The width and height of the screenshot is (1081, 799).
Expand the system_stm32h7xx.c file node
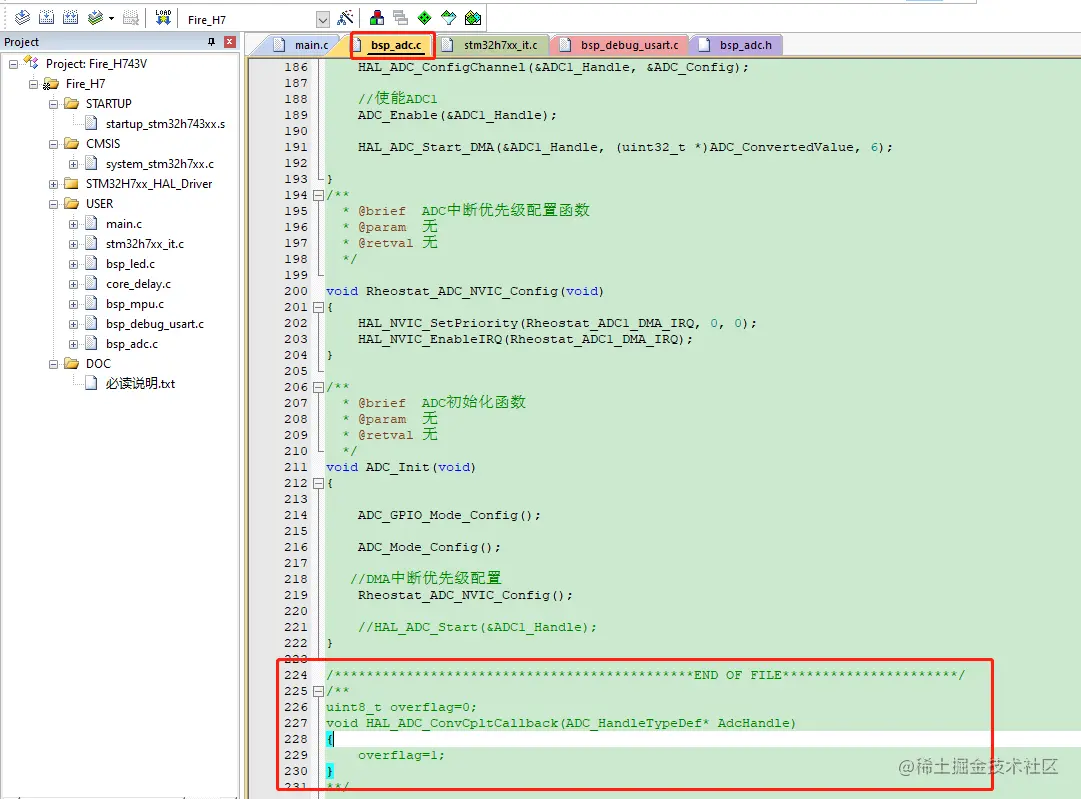73,164
